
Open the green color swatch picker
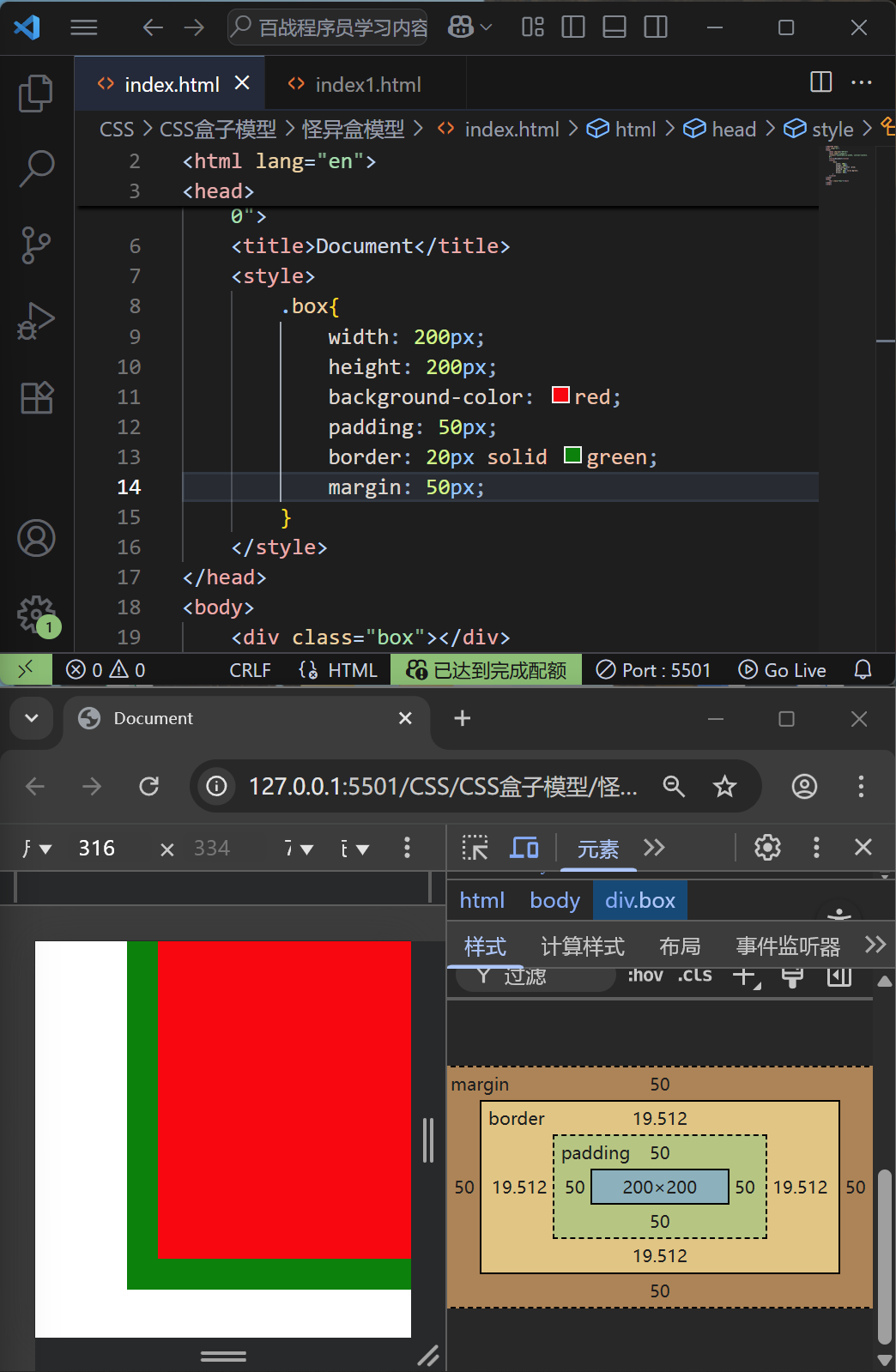coord(572,456)
